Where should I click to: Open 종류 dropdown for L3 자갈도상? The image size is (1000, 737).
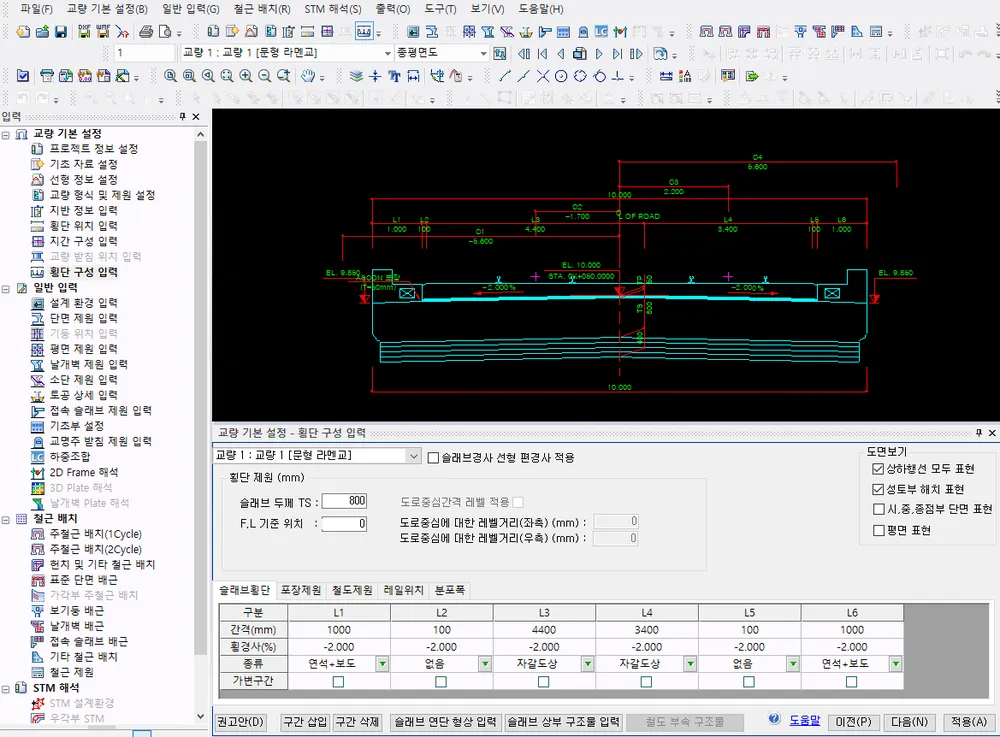coord(587,664)
